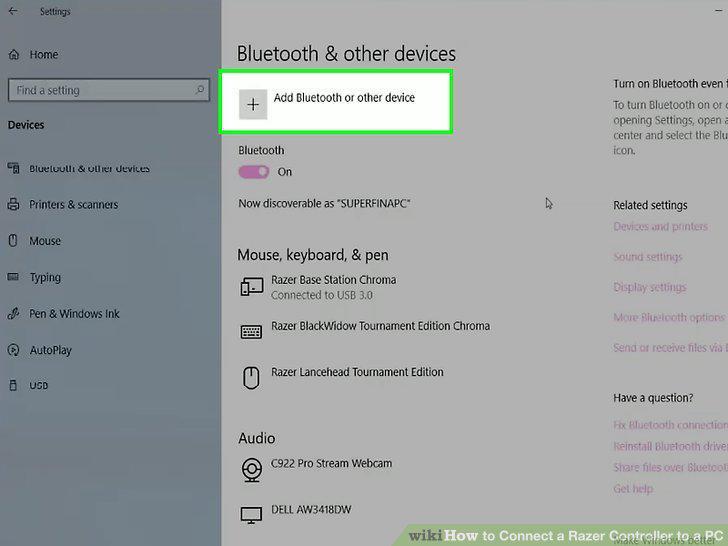Click the C922 webcam device icon
Screen dimensions: 728x546
click(252, 469)
